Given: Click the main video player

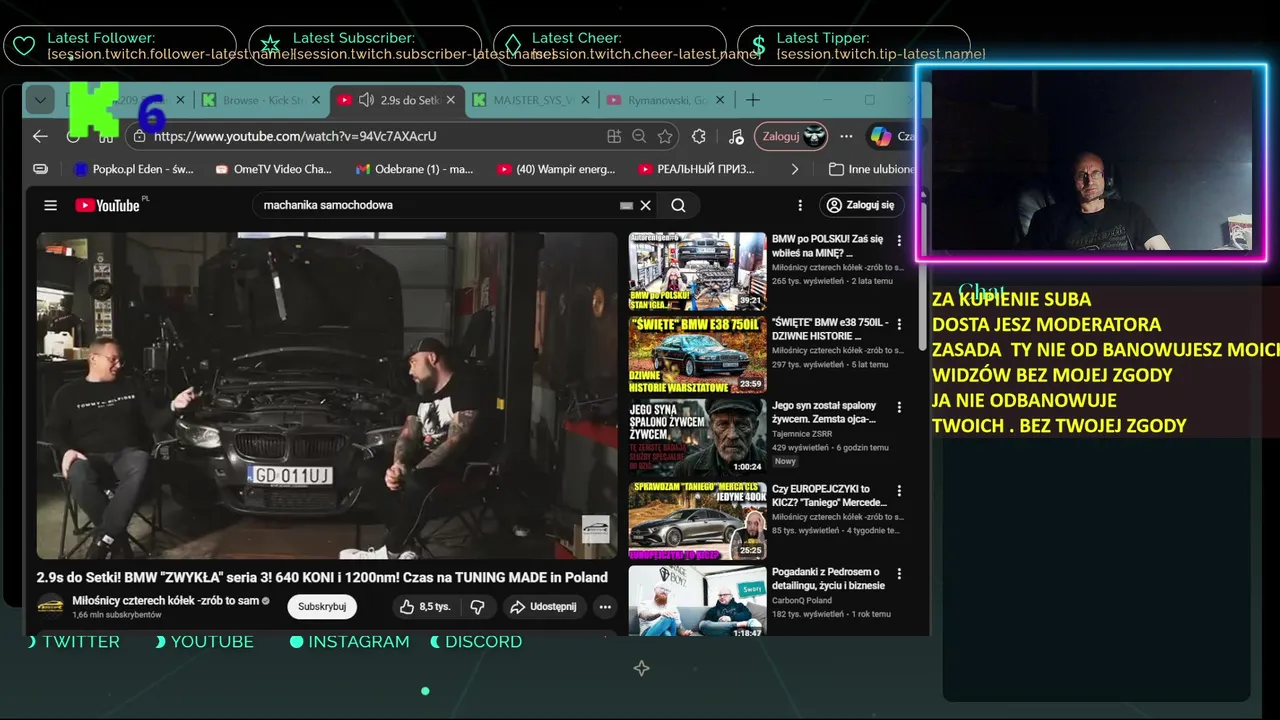Looking at the screenshot, I should click(x=327, y=395).
